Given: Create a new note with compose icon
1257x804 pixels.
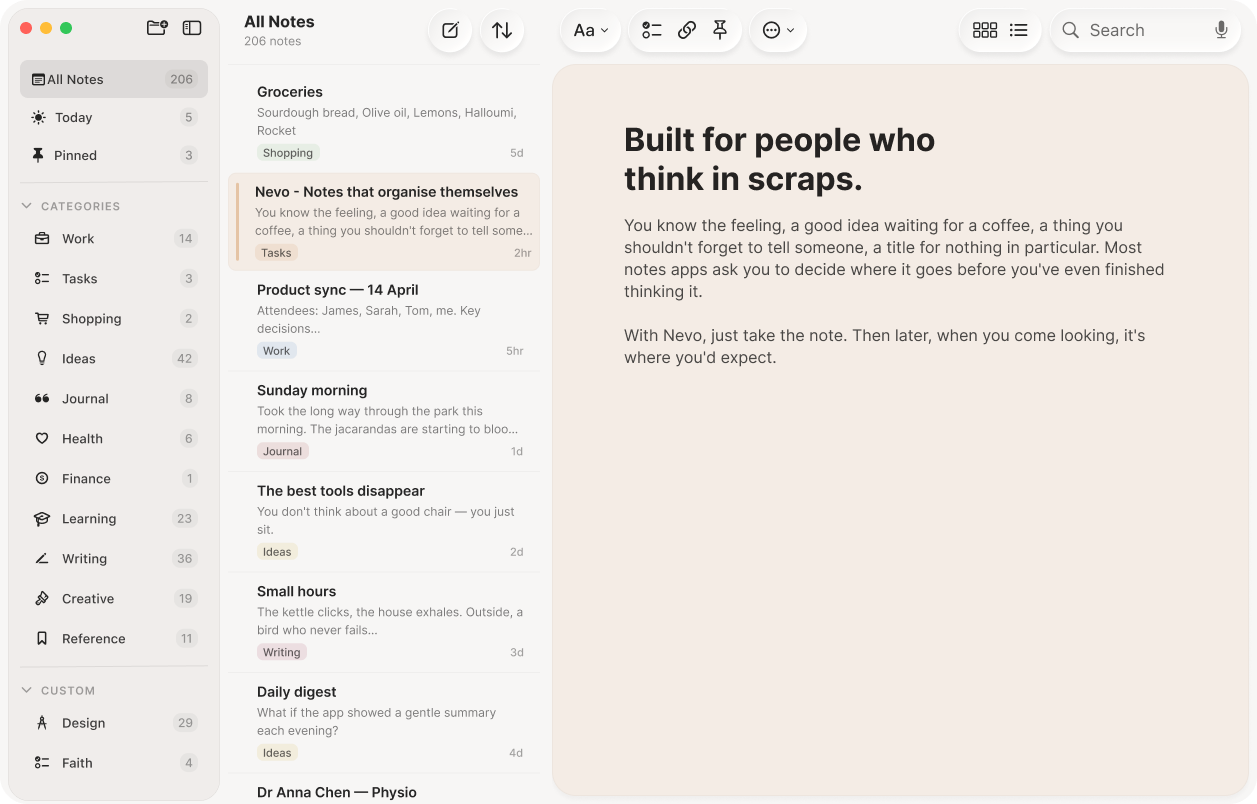Looking at the screenshot, I should (449, 31).
